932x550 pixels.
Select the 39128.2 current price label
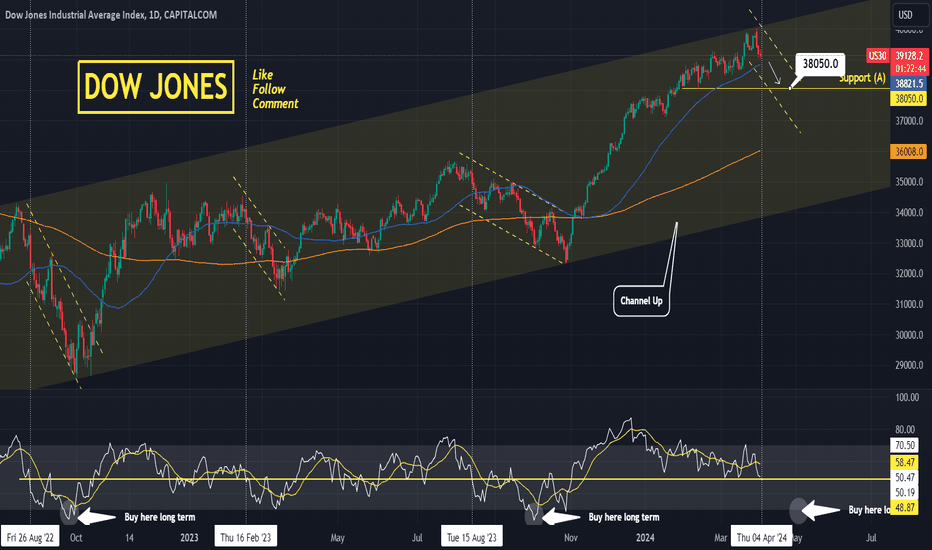(x=909, y=56)
